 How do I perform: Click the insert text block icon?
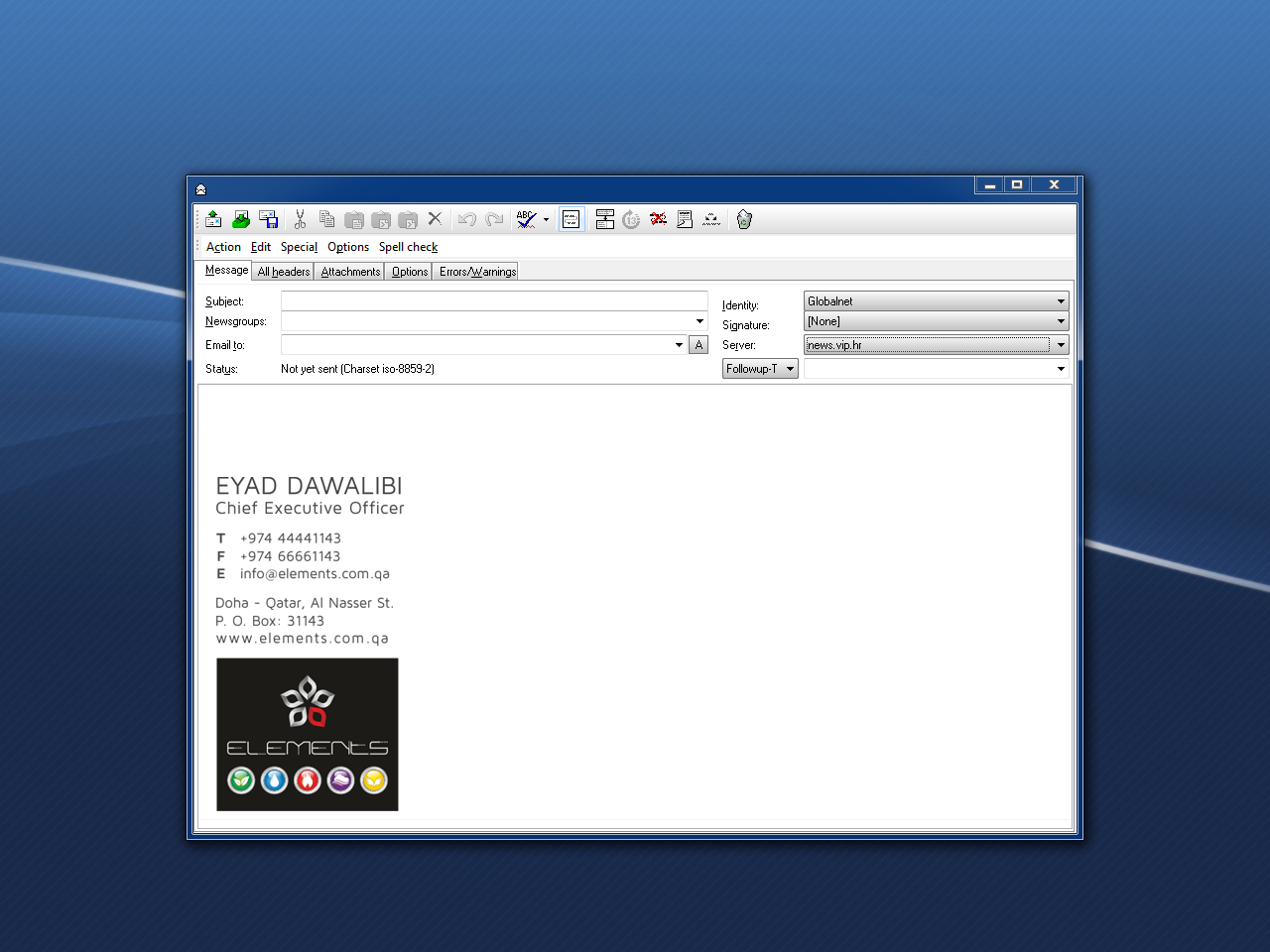pos(605,219)
